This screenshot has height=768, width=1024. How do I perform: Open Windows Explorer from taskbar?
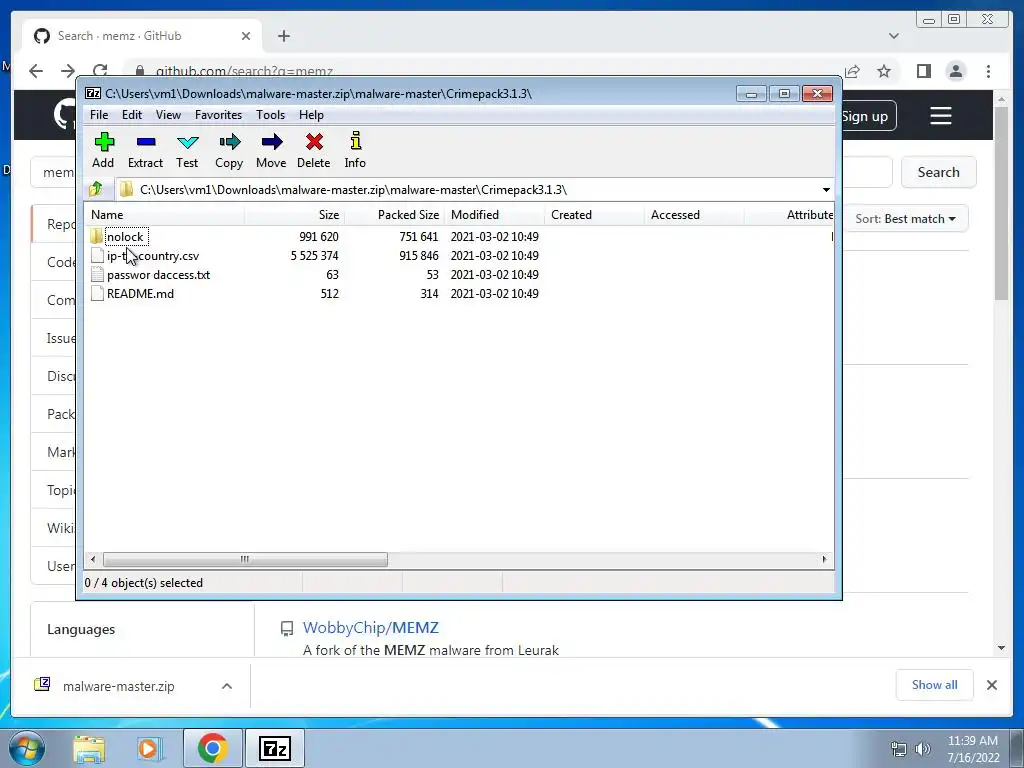tap(89, 748)
